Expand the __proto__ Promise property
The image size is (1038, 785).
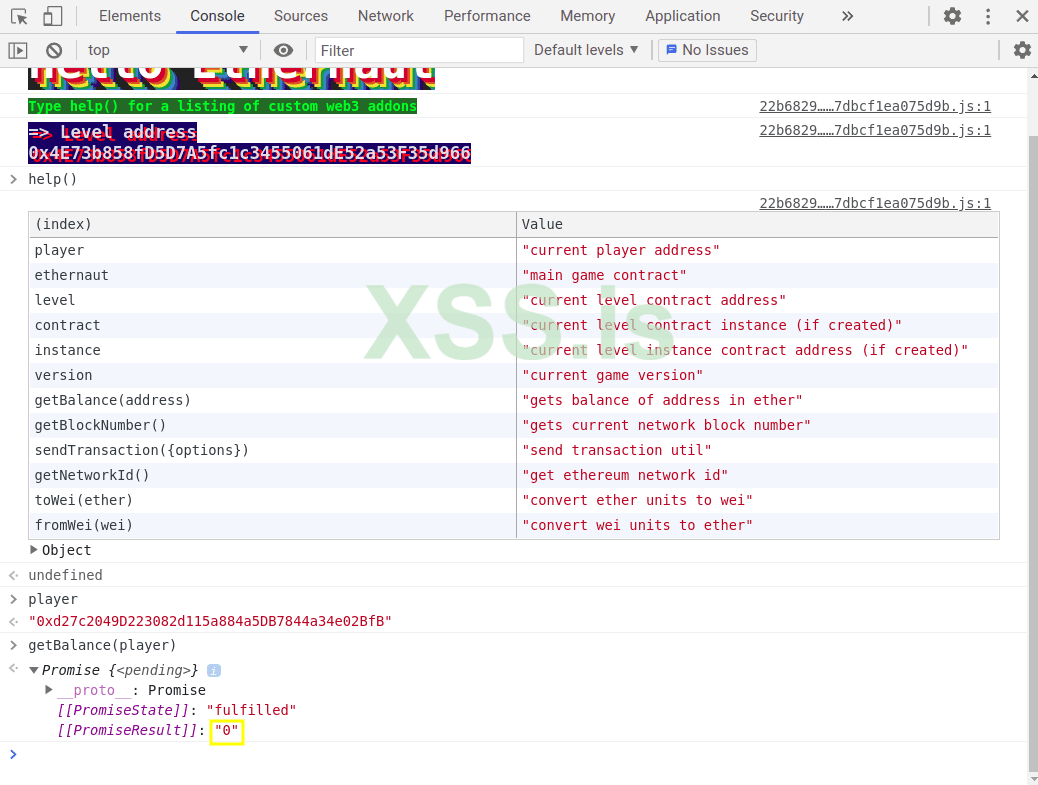pos(49,690)
